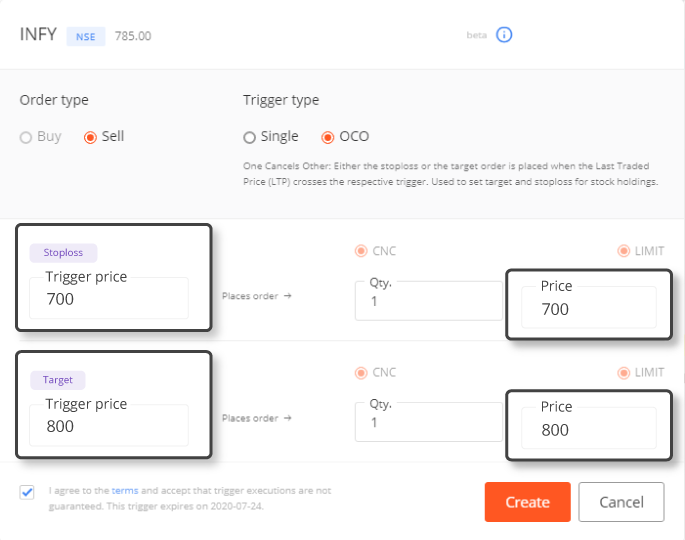Click the Stoploss limit Price field

click(x=588, y=308)
